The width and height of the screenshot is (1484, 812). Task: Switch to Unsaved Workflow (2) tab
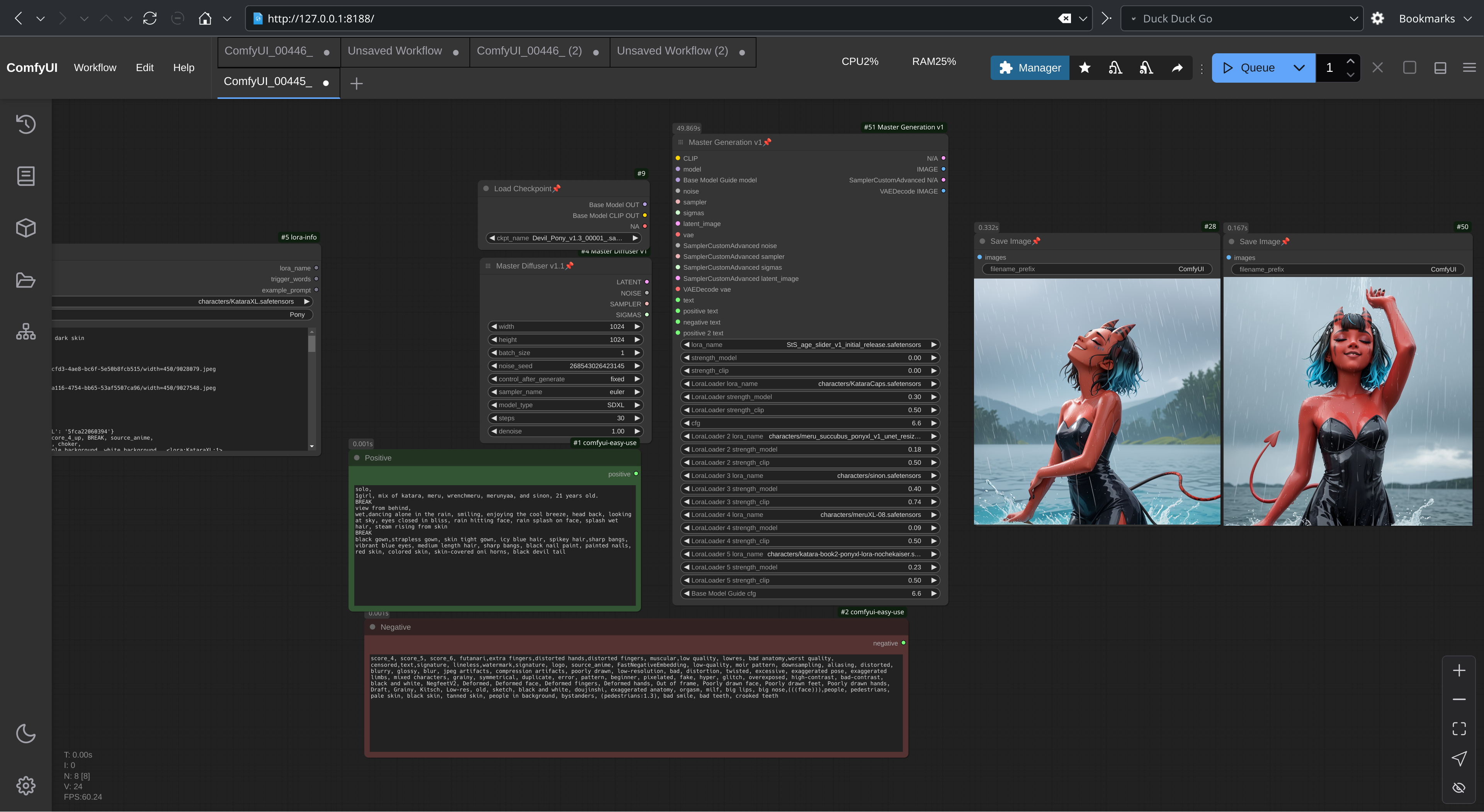(683, 51)
